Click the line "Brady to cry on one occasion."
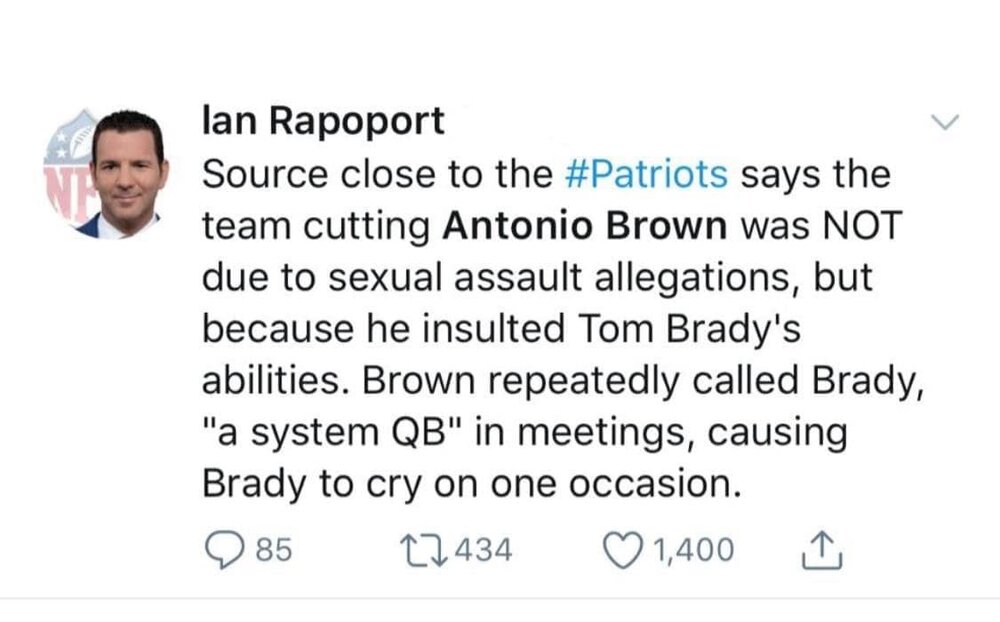The width and height of the screenshot is (1000, 622). click(x=472, y=484)
